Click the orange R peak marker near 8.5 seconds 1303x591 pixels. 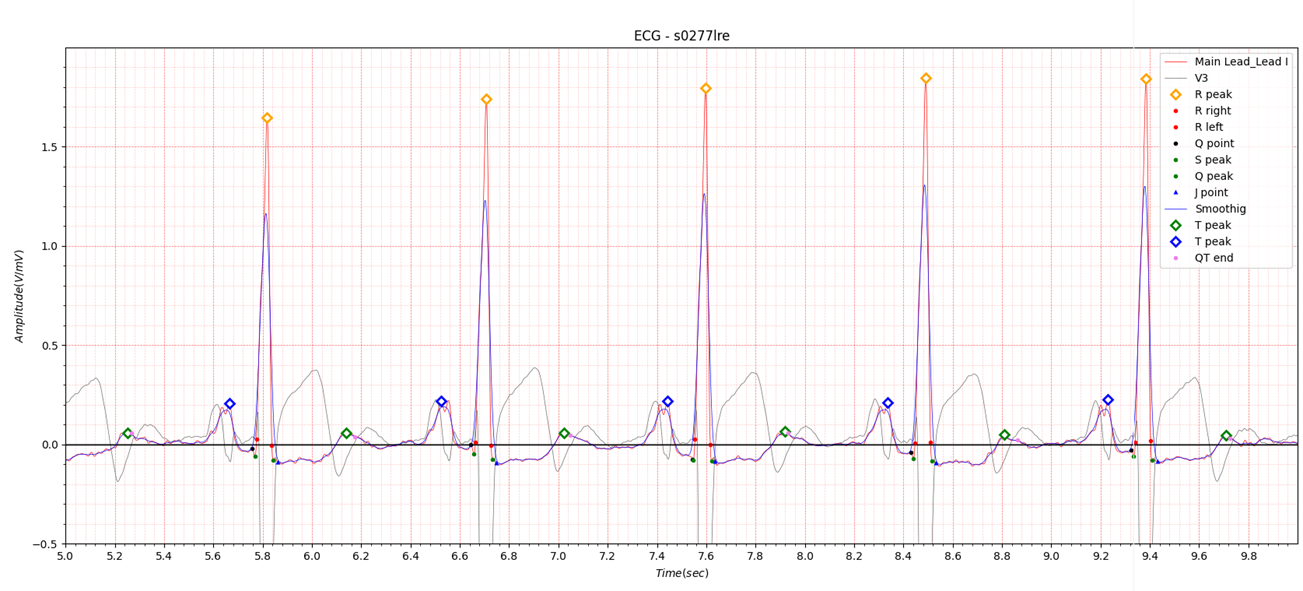coord(926,78)
